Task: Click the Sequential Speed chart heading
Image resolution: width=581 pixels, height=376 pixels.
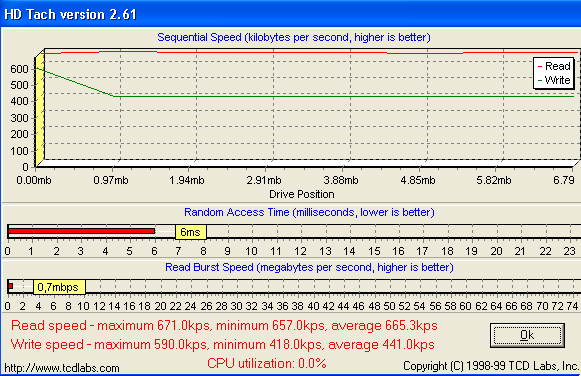Action: pyautogui.click(x=294, y=37)
